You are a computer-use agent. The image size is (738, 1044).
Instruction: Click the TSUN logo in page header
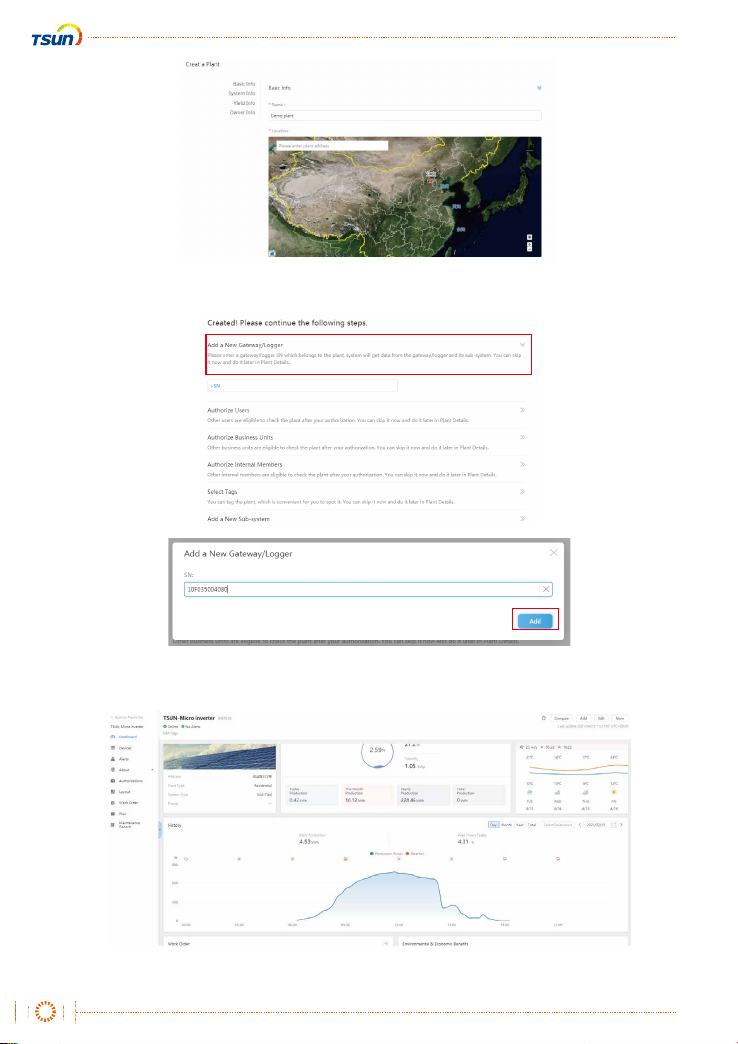(x=57, y=35)
